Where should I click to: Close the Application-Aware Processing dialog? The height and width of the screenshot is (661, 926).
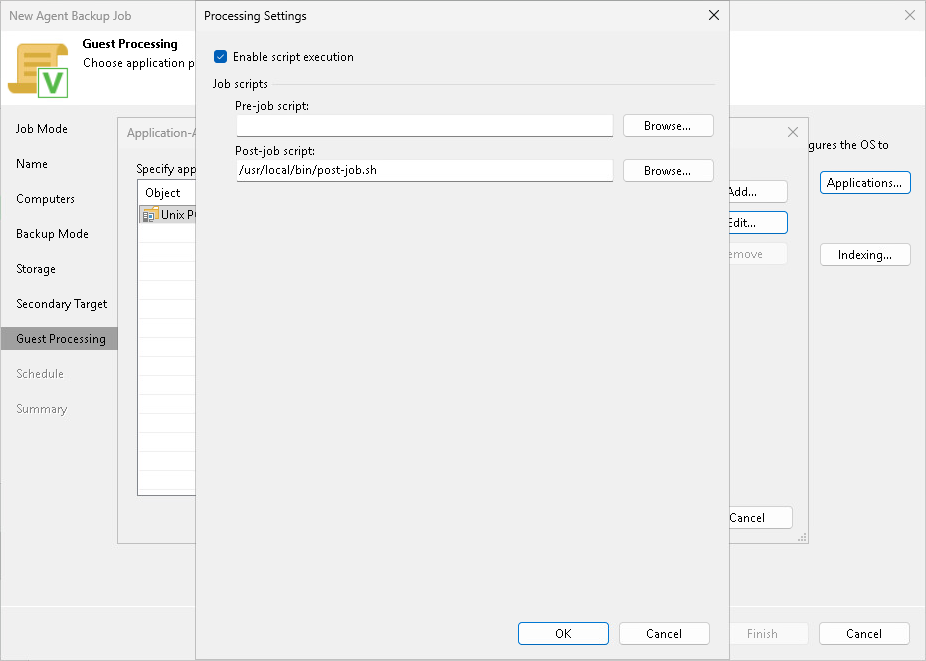(x=793, y=132)
